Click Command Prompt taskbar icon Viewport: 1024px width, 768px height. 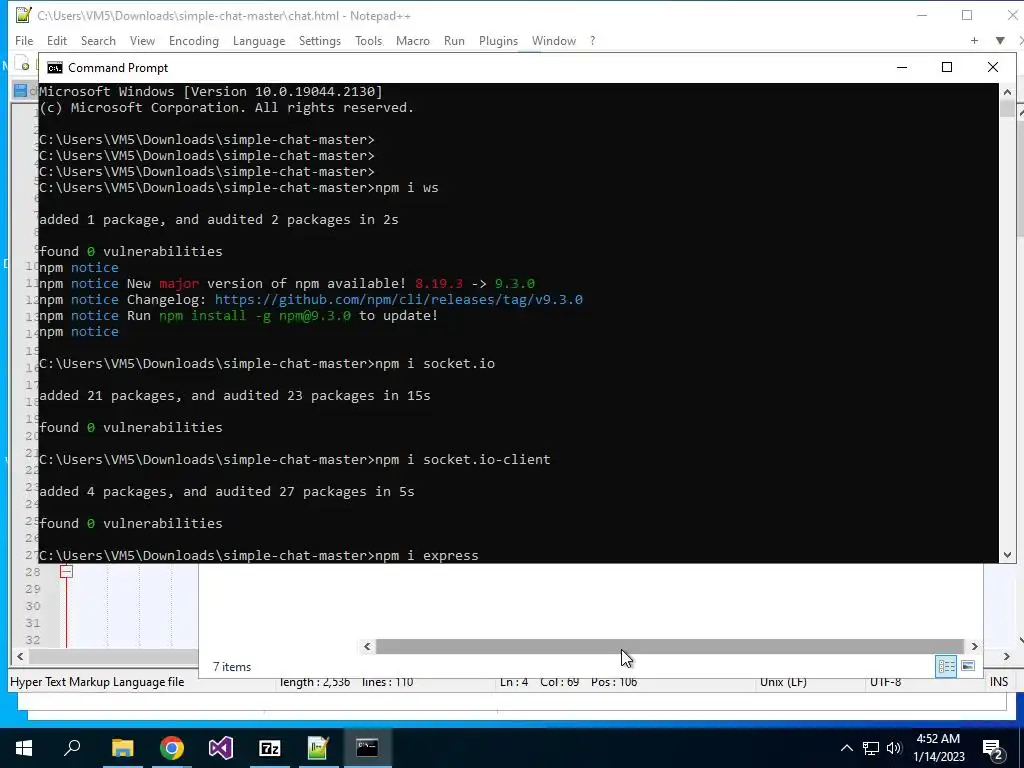click(367, 748)
